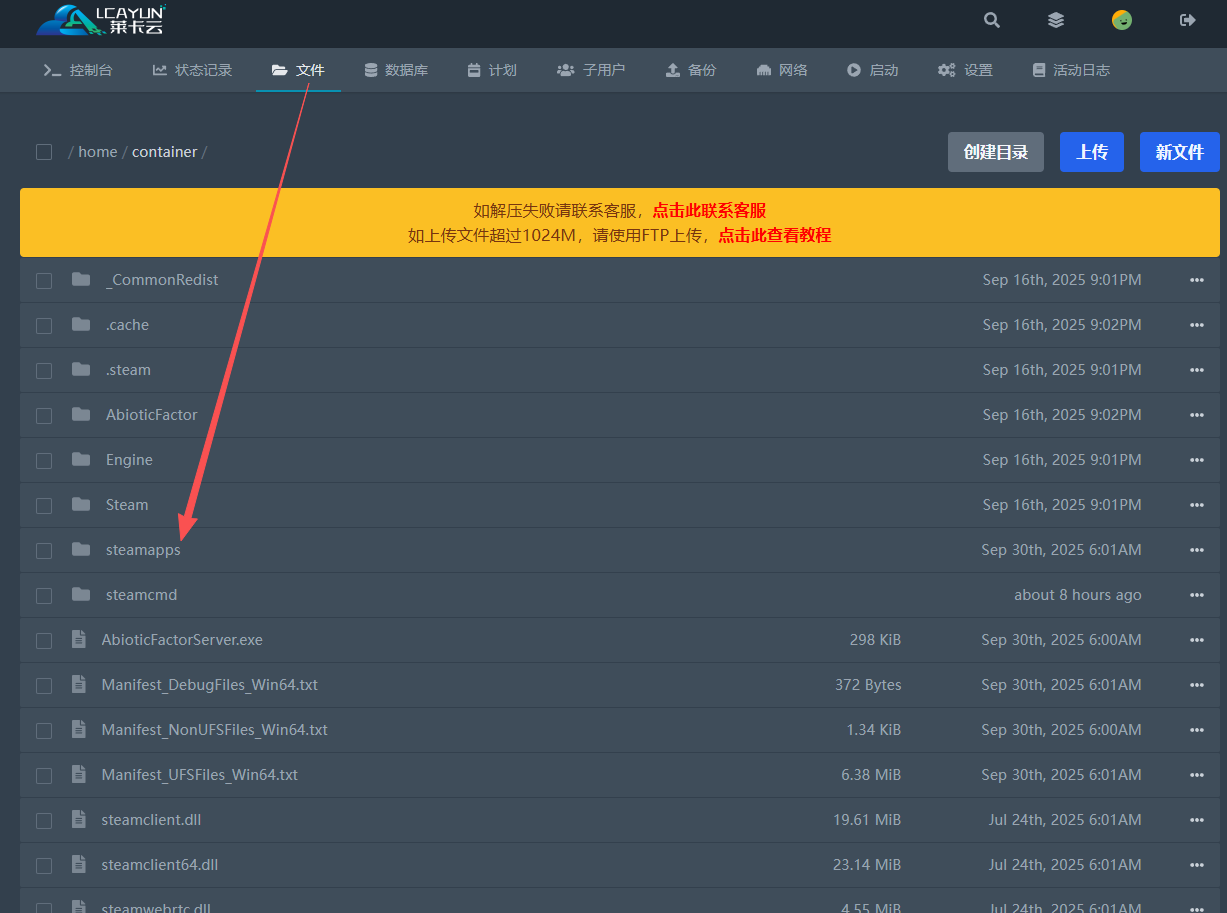Check the box for the _CommonRedist folder
1227x913 pixels.
[x=44, y=281]
